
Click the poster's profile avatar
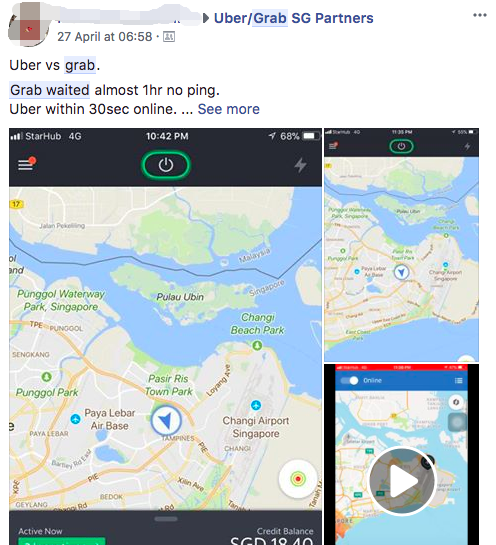[x=28, y=25]
